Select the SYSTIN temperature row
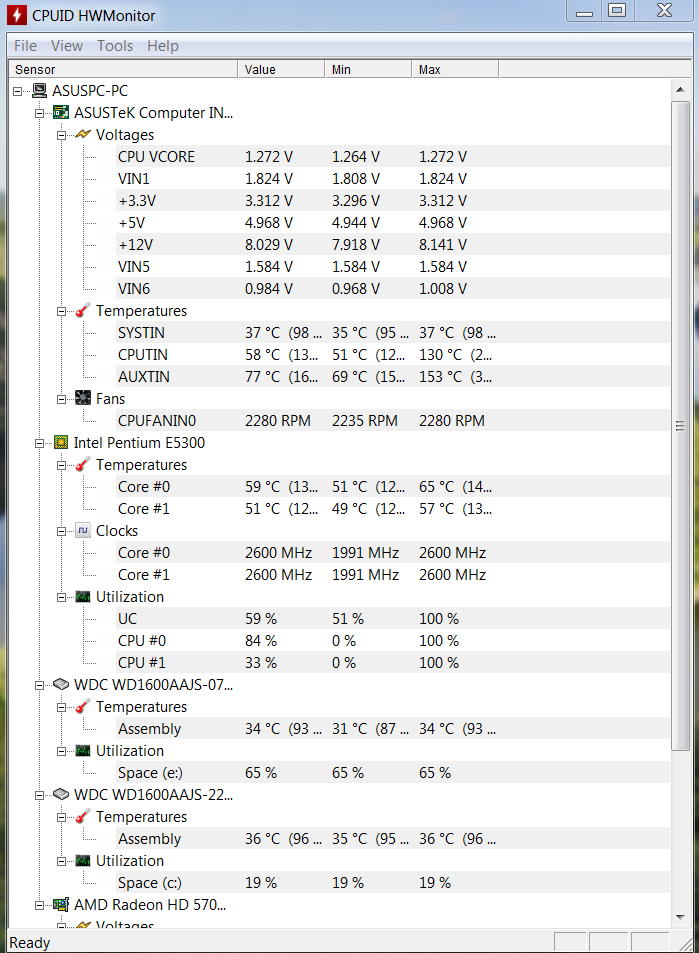The height and width of the screenshot is (953, 699). coord(393,333)
